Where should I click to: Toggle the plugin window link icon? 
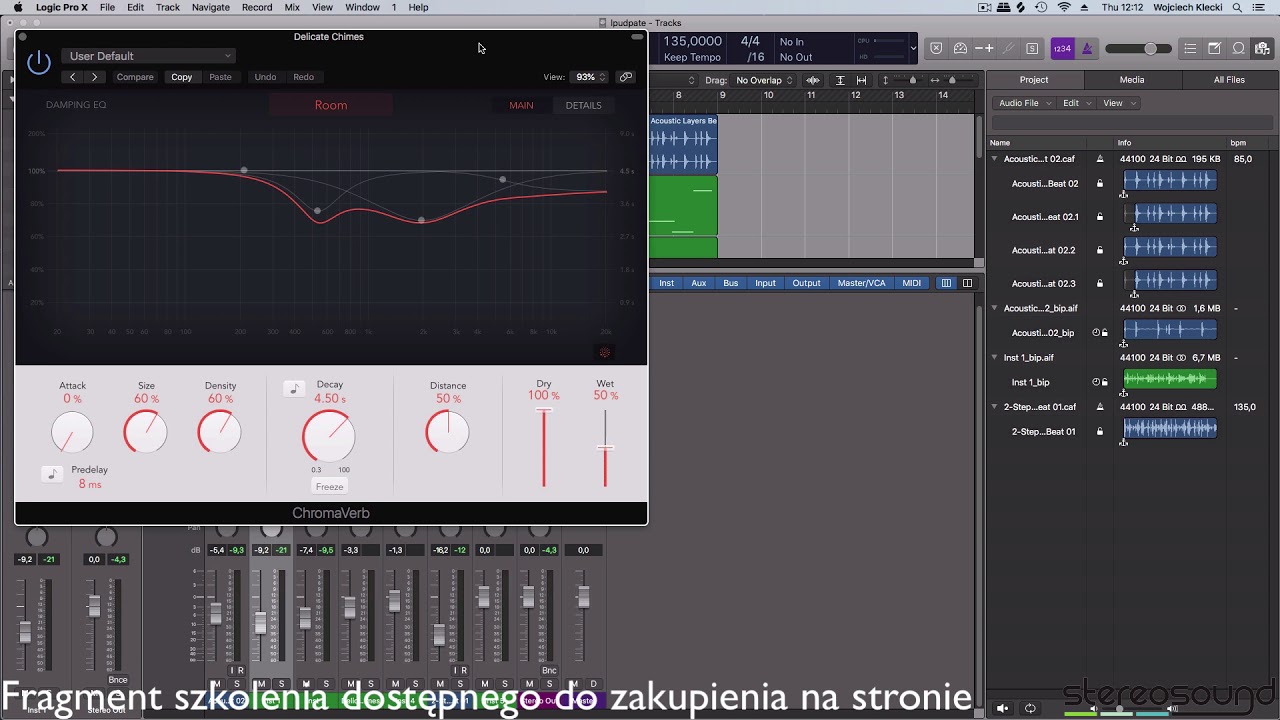(626, 77)
